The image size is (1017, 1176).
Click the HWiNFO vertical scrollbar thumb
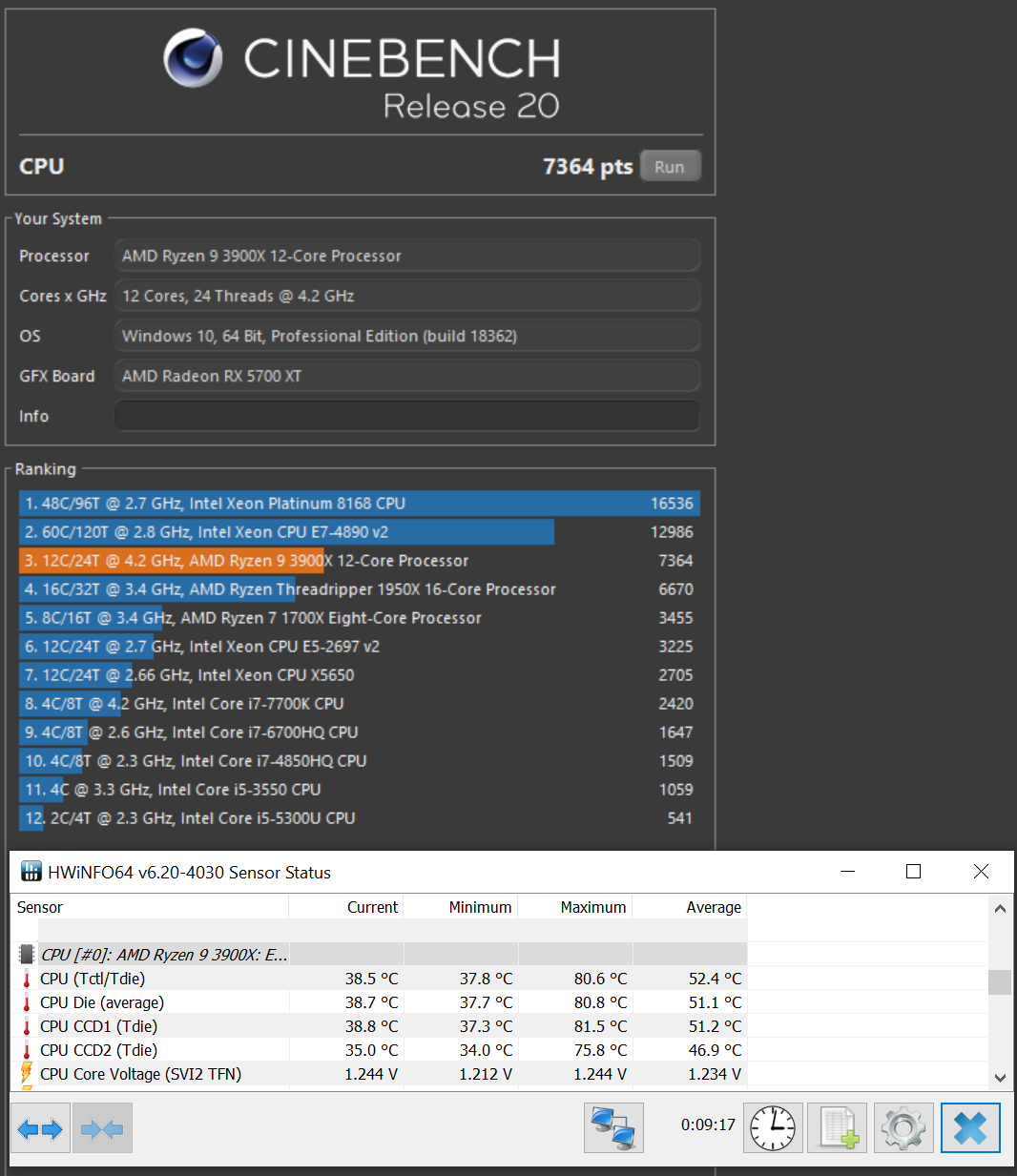pos(1000,981)
